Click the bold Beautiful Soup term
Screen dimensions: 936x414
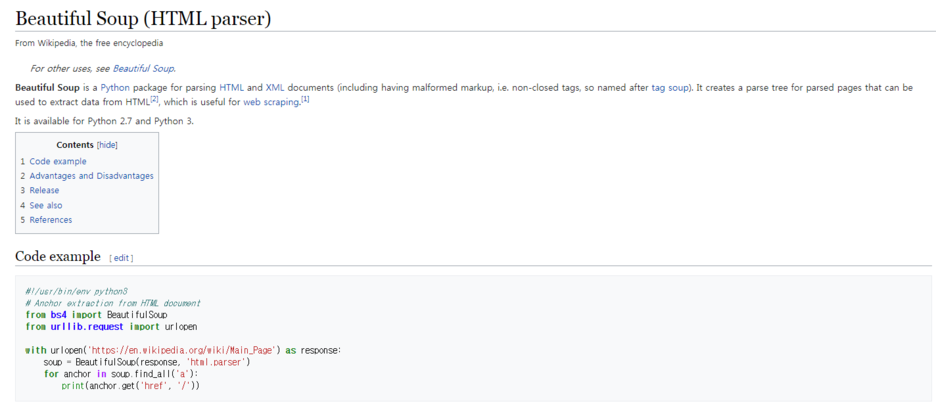click(x=47, y=88)
